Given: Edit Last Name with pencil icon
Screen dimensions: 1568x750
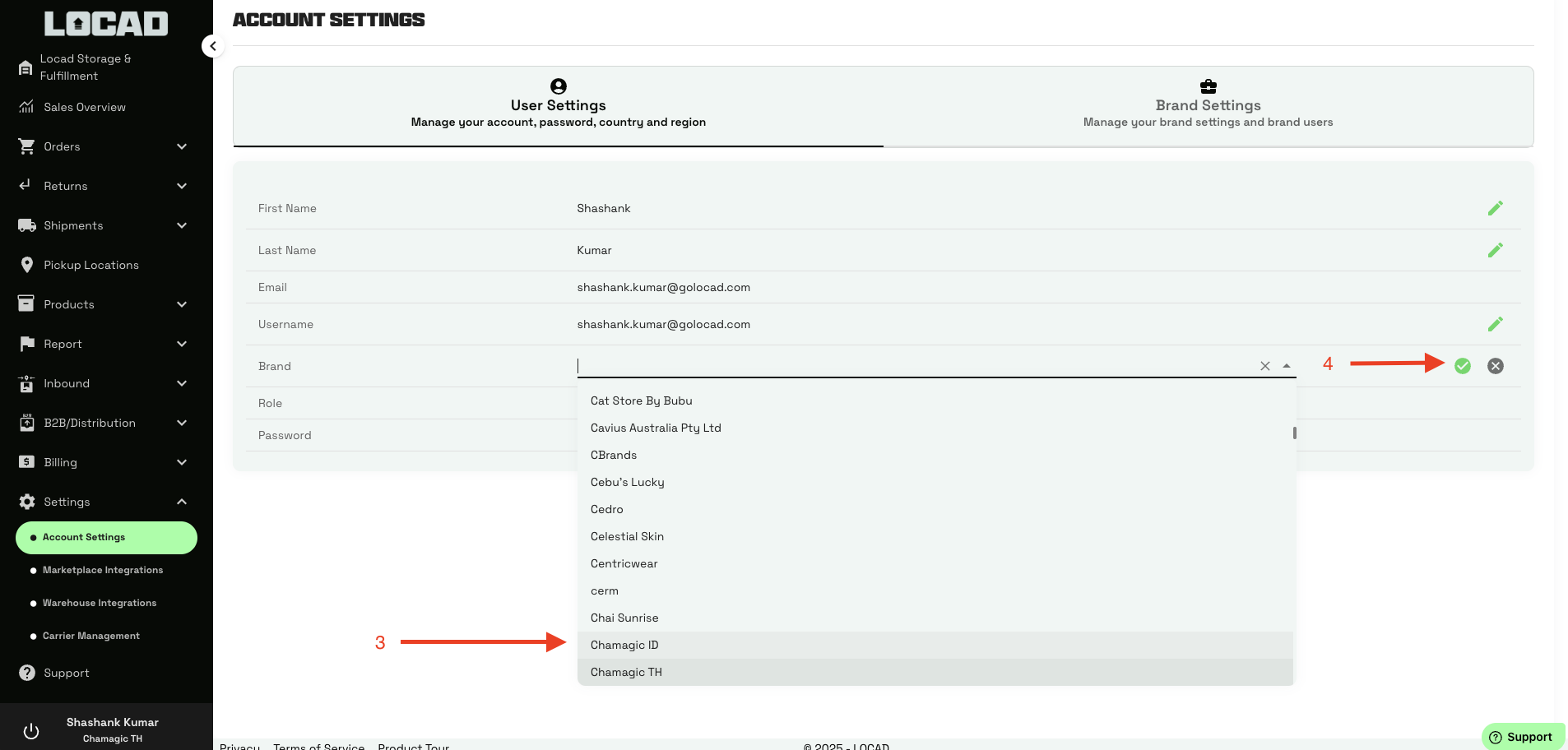Looking at the screenshot, I should pos(1495,250).
